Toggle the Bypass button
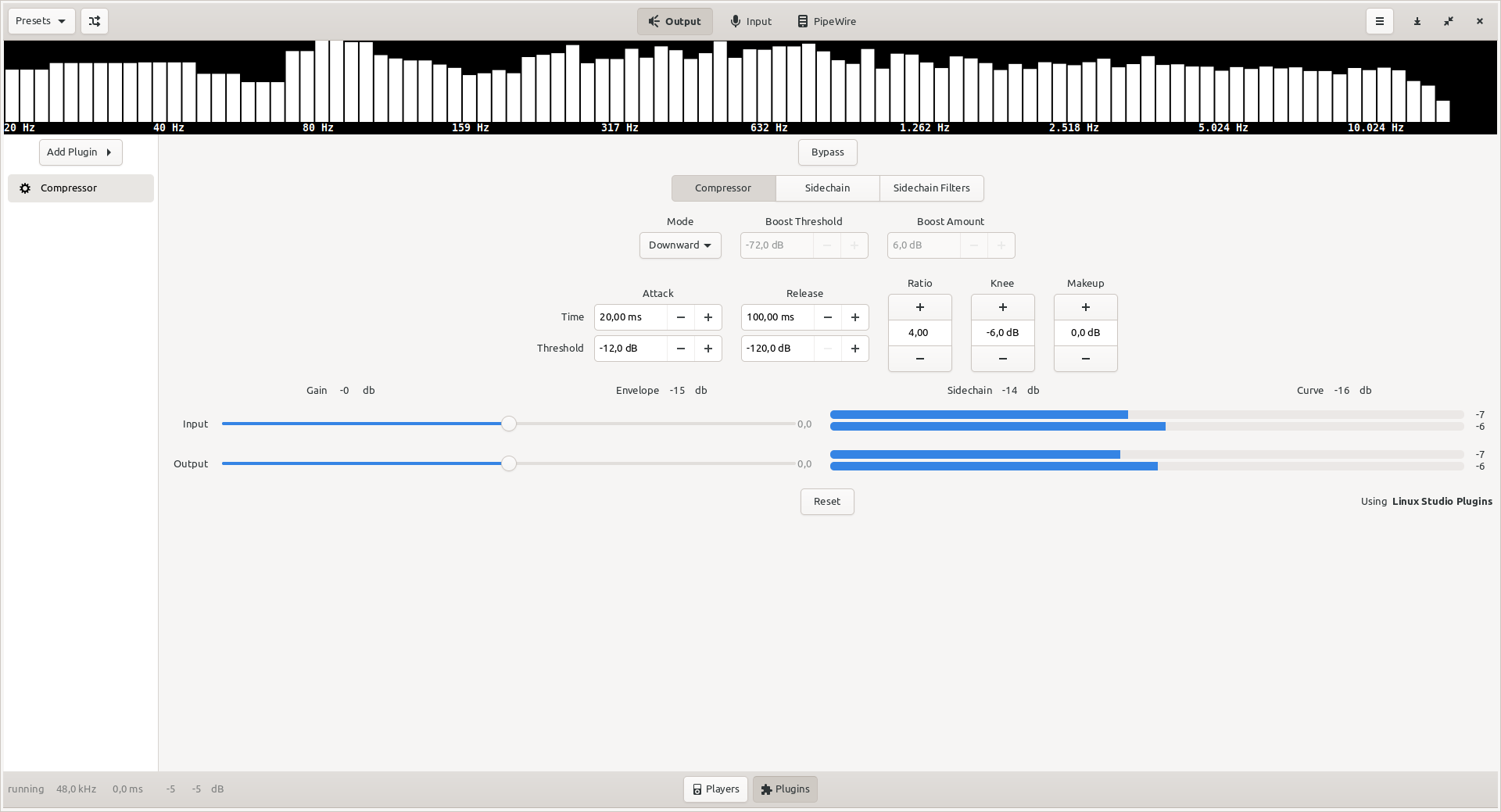This screenshot has height=812, width=1501. click(827, 152)
